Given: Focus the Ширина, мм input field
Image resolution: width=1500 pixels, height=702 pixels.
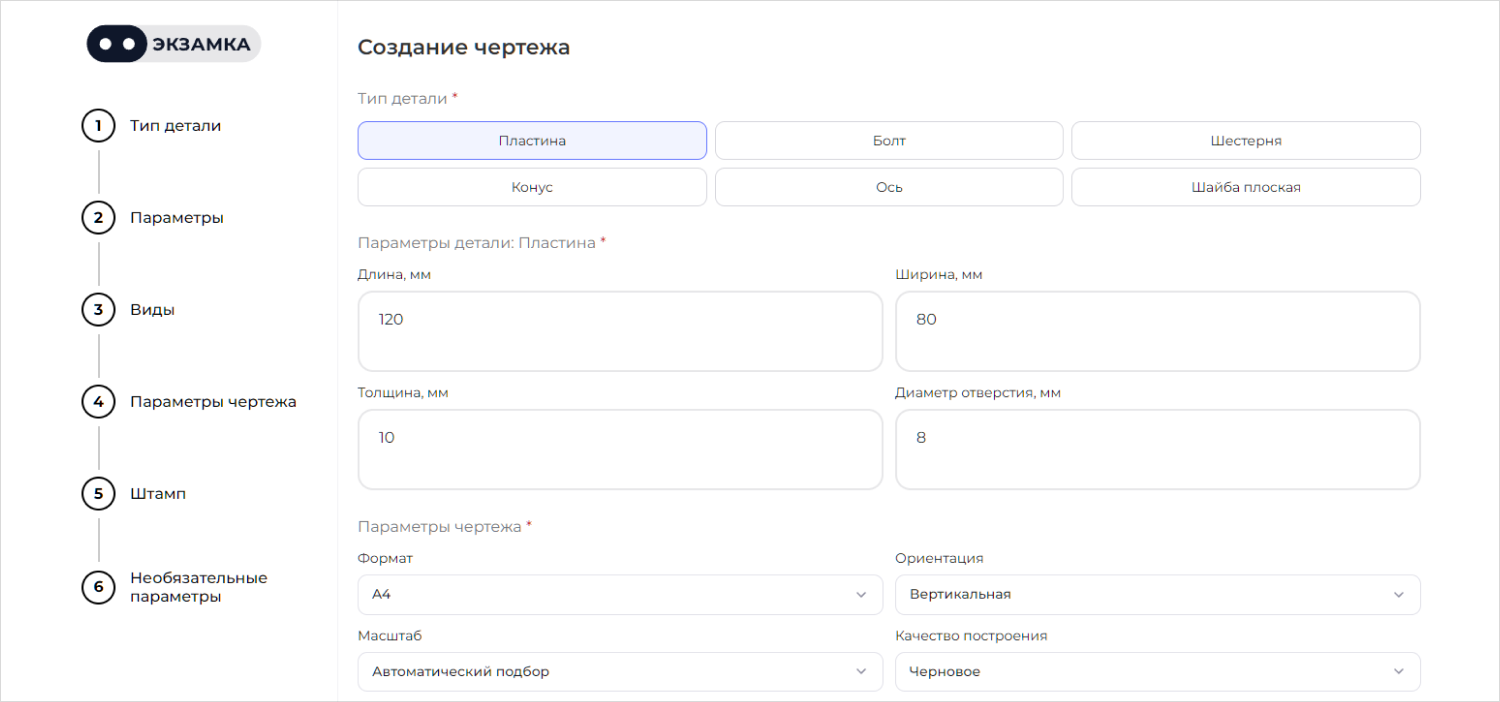Looking at the screenshot, I should 1157,331.
